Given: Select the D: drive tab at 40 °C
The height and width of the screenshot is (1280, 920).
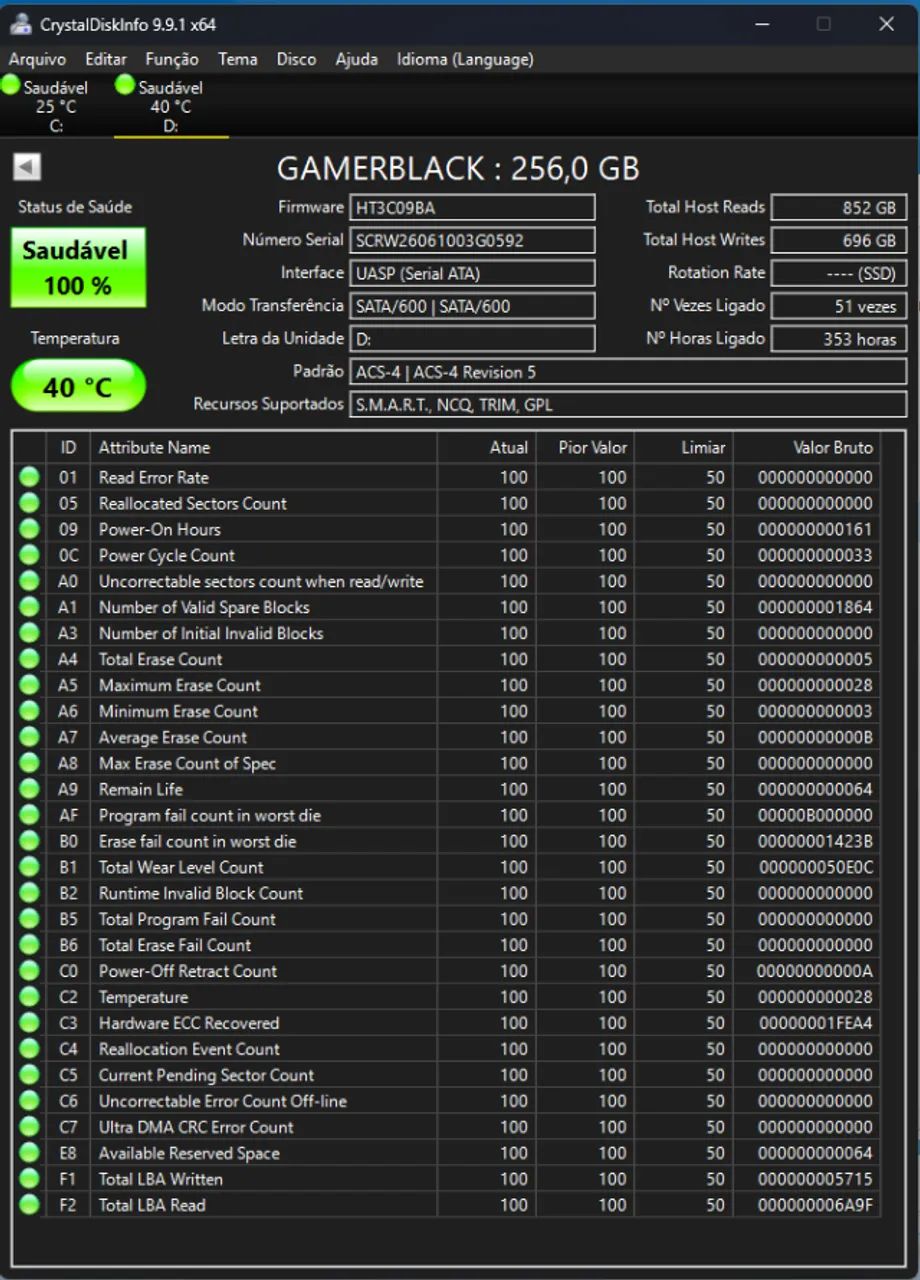Looking at the screenshot, I should point(171,106).
